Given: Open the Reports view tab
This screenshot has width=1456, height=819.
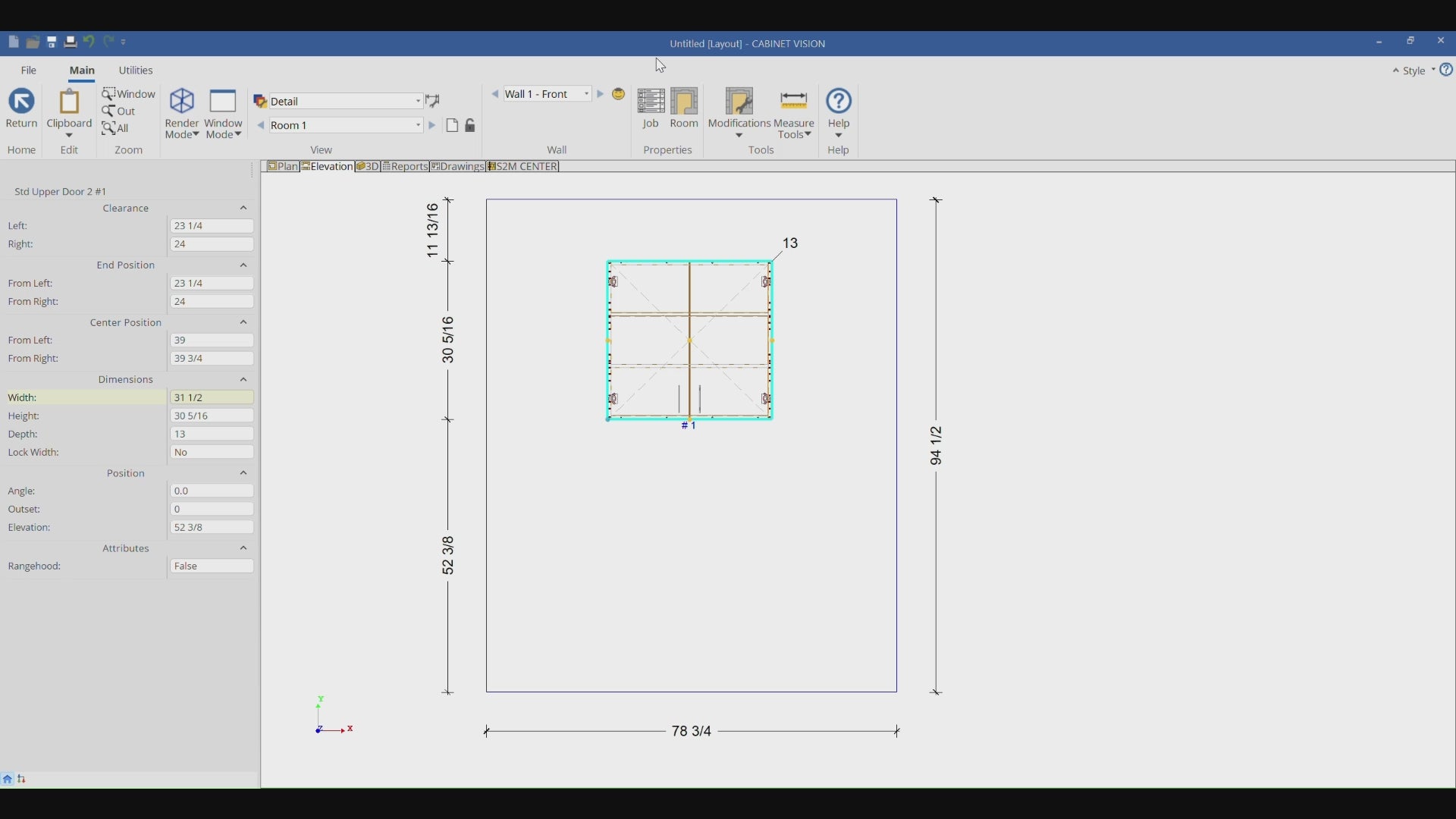Looking at the screenshot, I should (406, 167).
